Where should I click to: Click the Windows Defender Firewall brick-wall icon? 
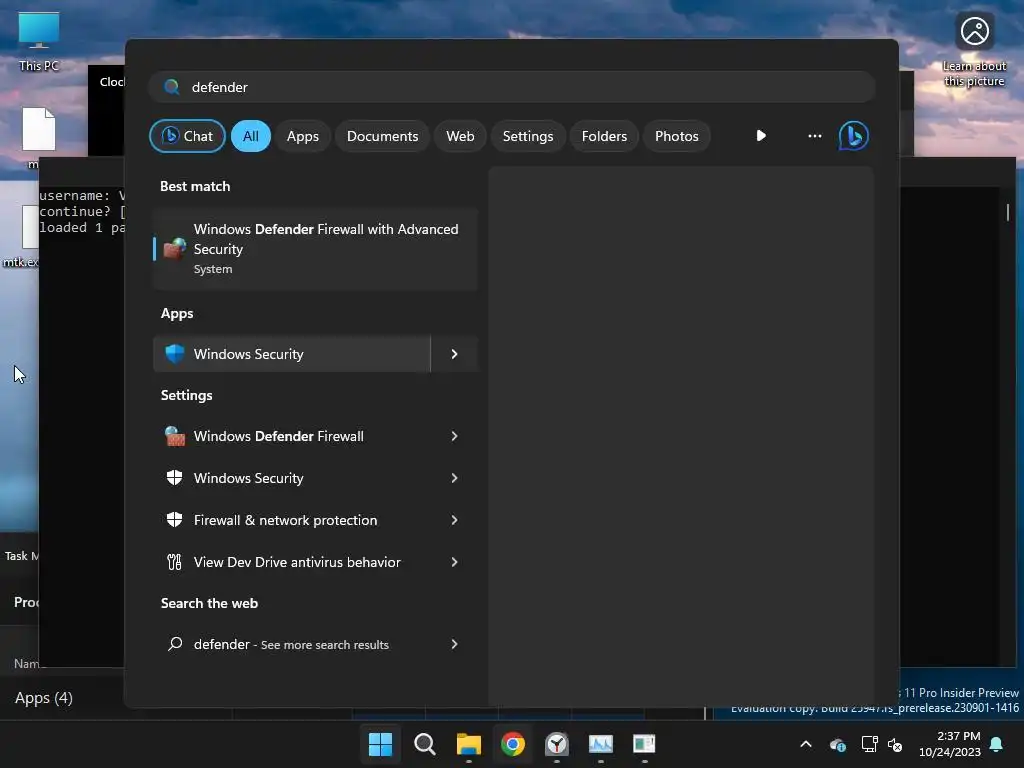coord(174,436)
